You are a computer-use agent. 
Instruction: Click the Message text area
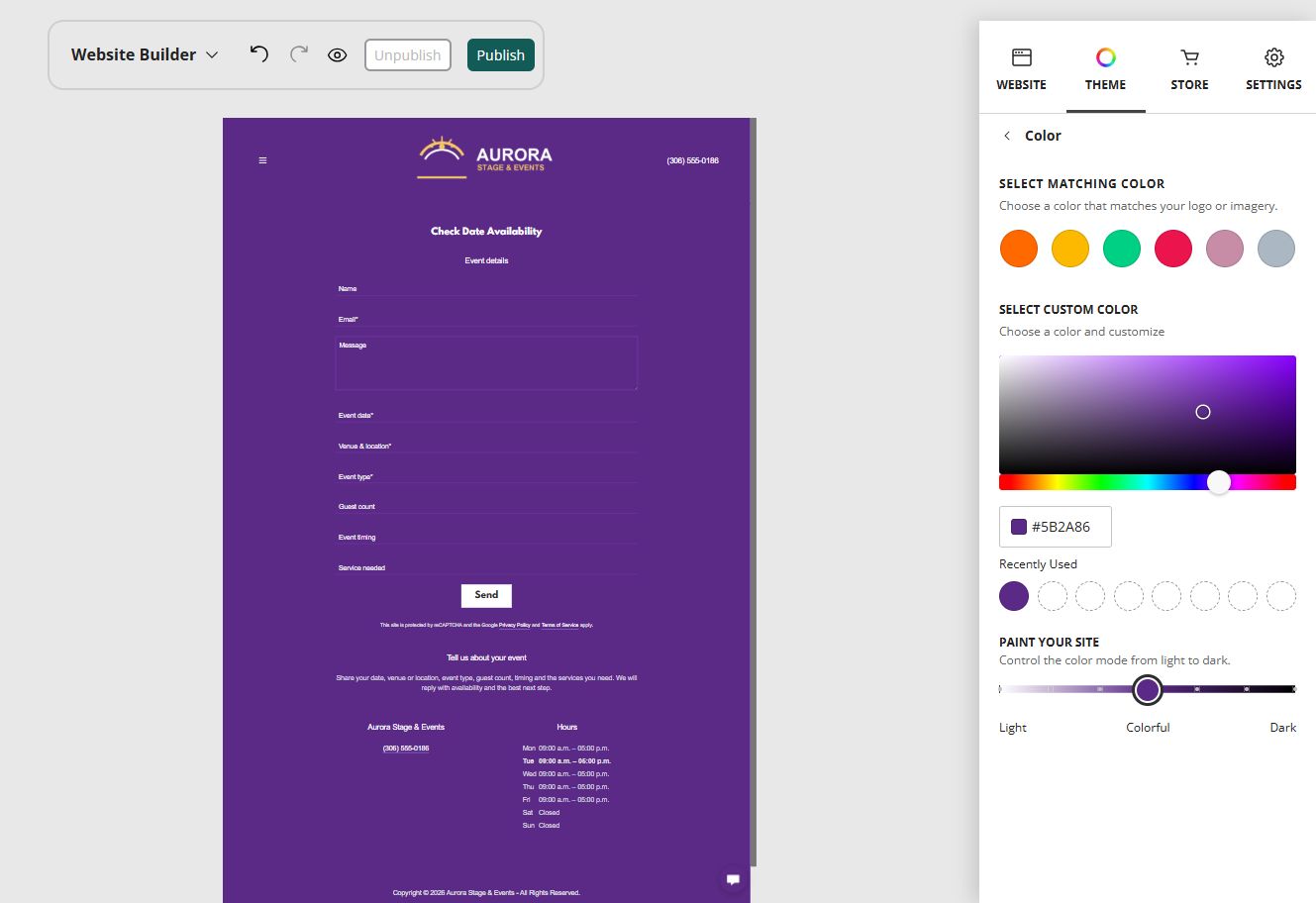tap(486, 362)
